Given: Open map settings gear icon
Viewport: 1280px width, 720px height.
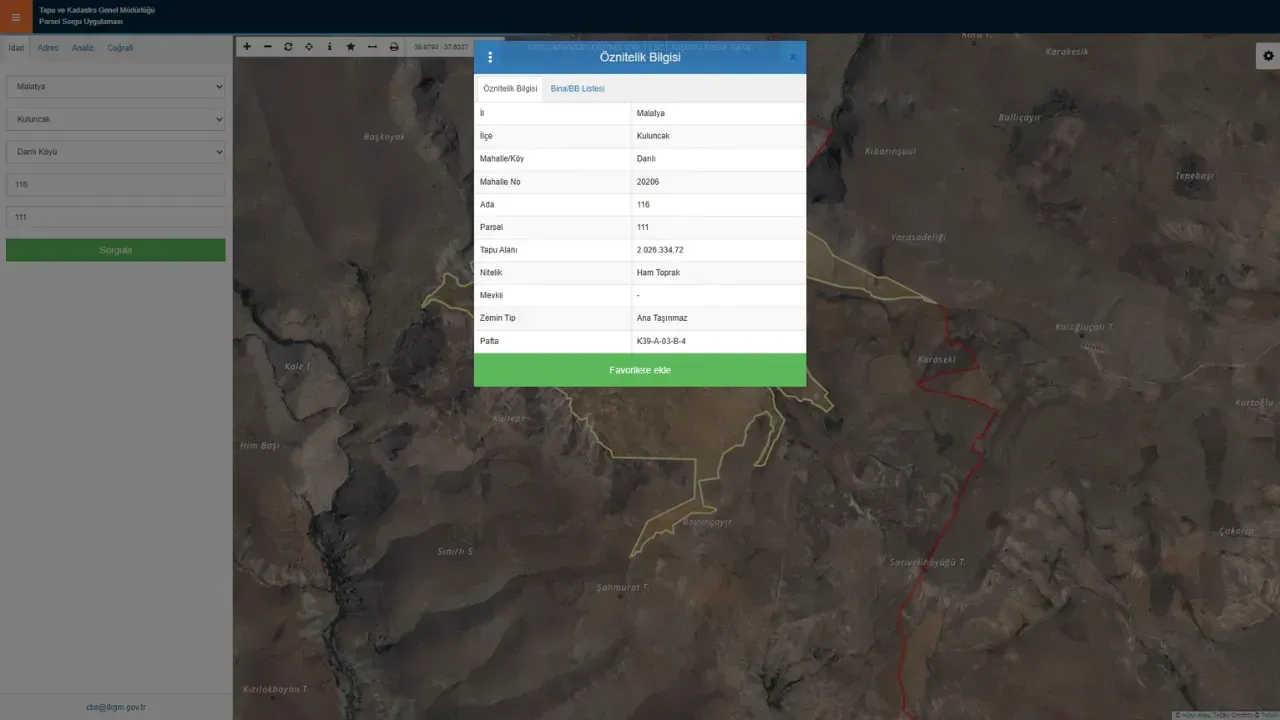Looking at the screenshot, I should pos(1267,57).
